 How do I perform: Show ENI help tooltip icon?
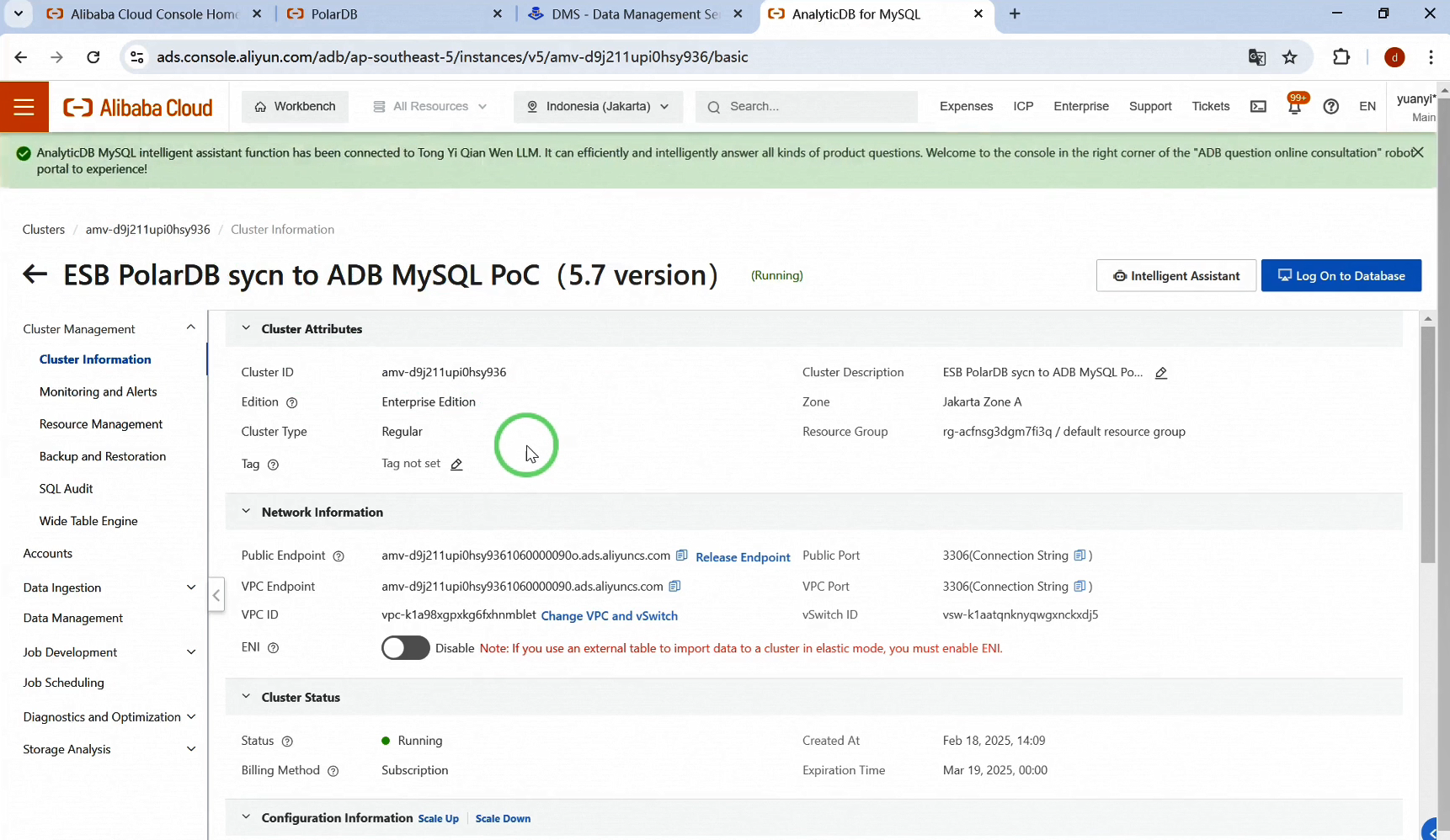tap(273, 648)
